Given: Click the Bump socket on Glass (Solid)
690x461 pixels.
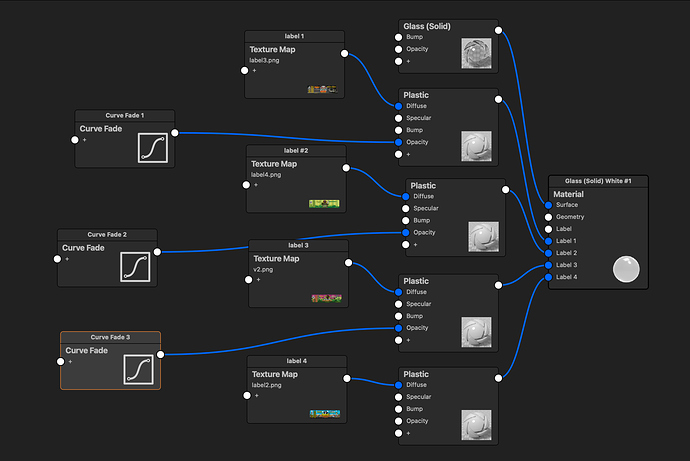Looking at the screenshot, I should 399,37.
